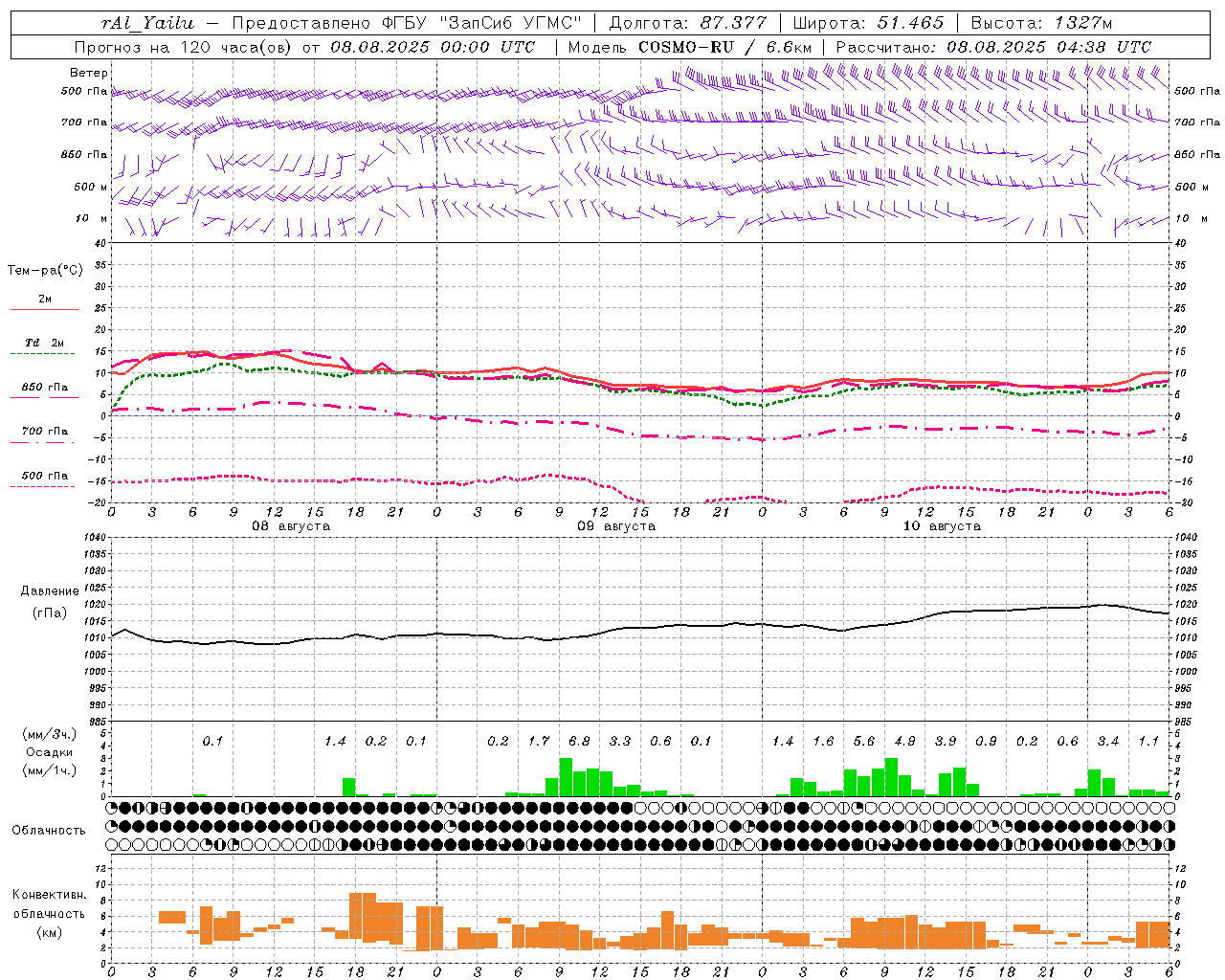The height and width of the screenshot is (980, 1225).
Task: Click the (мм/3ч.) precipitation unit label
Action: tap(50, 734)
